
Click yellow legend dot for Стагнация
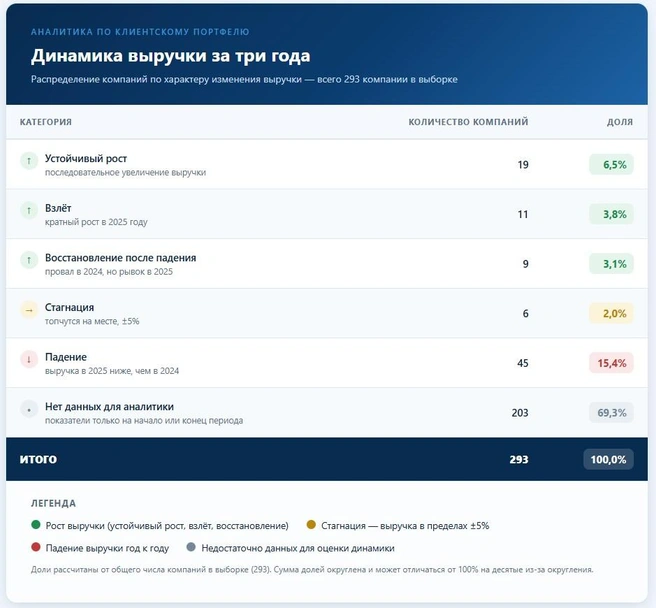[x=311, y=525]
